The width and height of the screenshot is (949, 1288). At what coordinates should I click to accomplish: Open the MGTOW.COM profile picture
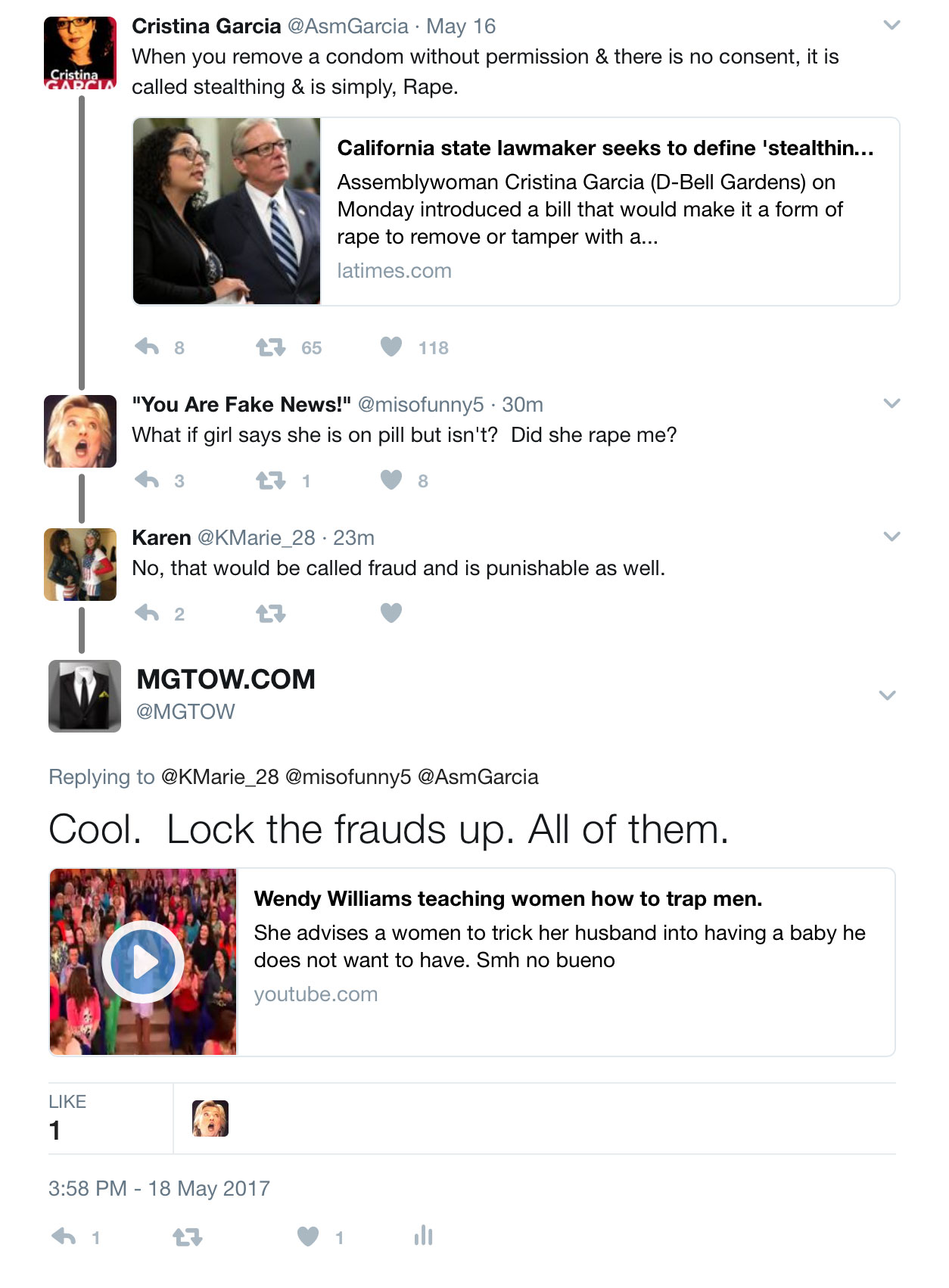coord(85,696)
